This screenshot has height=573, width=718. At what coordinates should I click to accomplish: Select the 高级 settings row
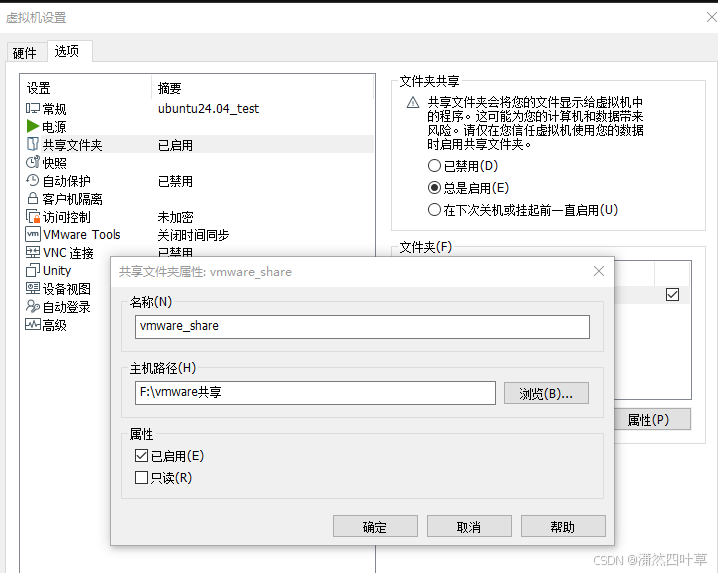coord(66,325)
